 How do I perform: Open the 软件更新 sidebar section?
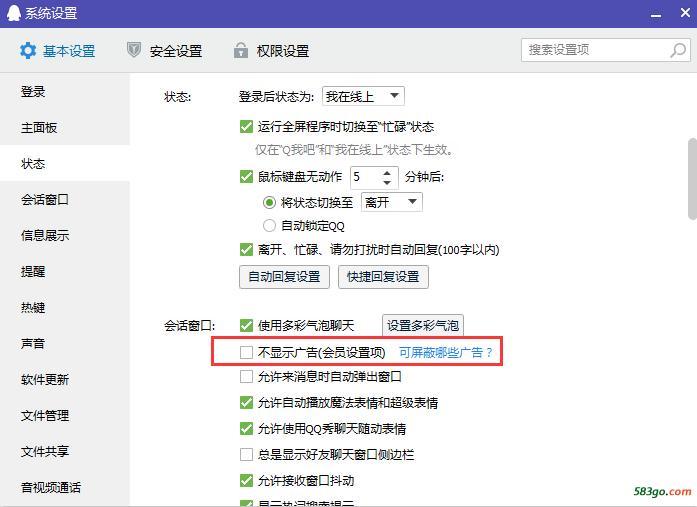pos(65,379)
